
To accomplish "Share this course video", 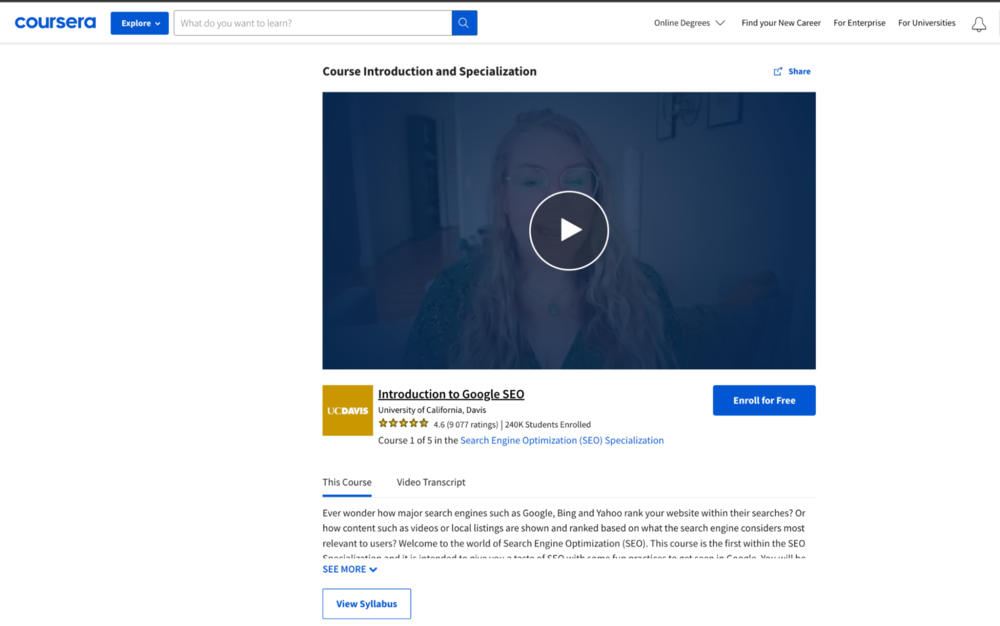I will click(792, 71).
